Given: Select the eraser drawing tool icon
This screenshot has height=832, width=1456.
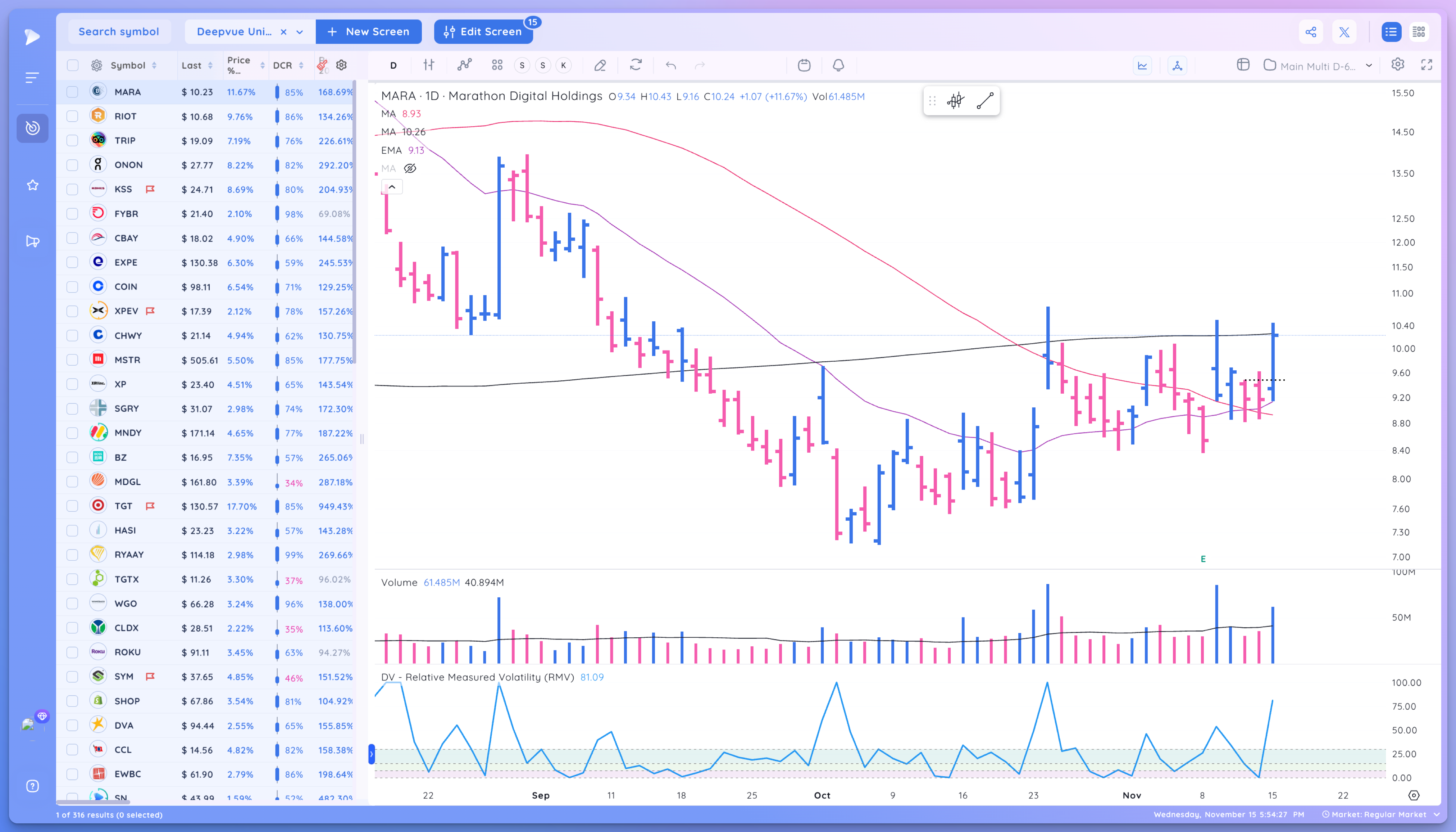Looking at the screenshot, I should [600, 65].
